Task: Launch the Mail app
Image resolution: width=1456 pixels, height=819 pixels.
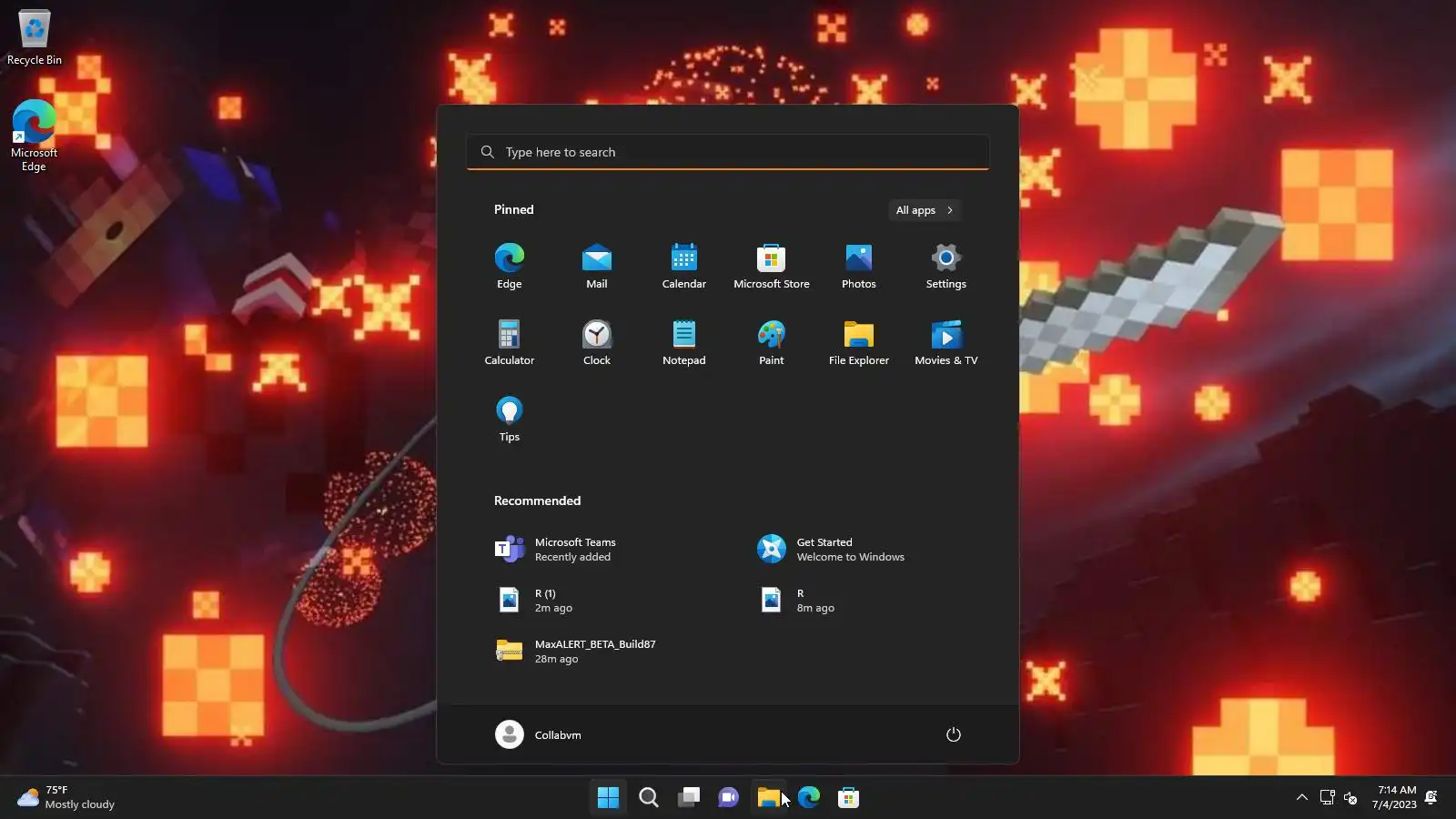Action: pyautogui.click(x=597, y=267)
